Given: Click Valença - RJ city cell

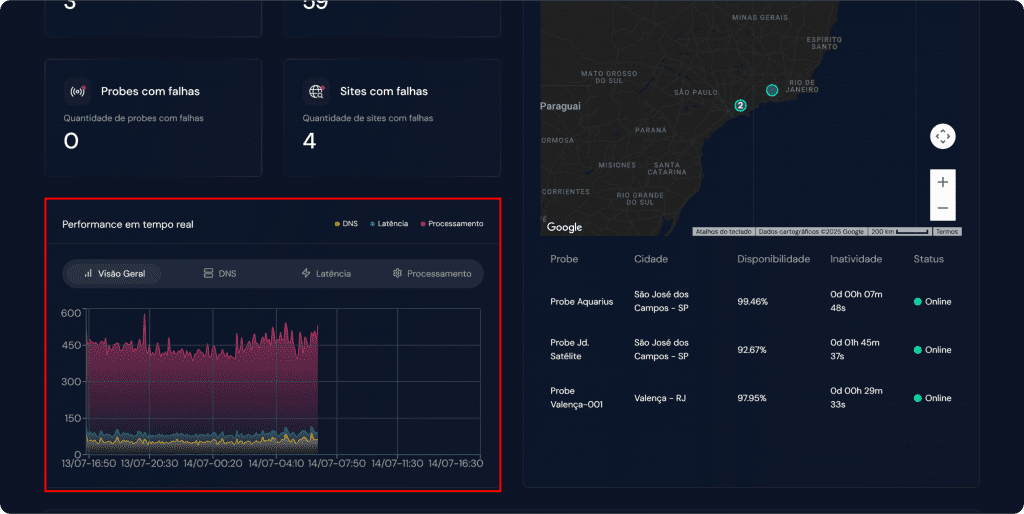Looking at the screenshot, I should 660,398.
